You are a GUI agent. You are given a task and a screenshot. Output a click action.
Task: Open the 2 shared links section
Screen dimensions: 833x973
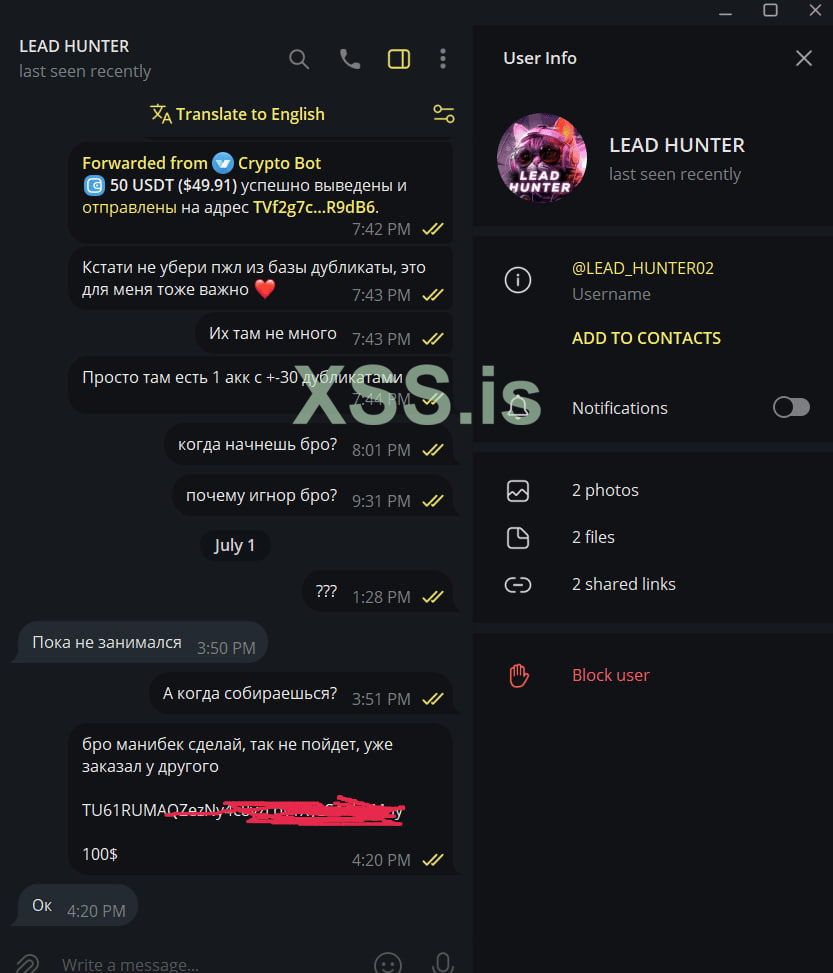point(652,585)
